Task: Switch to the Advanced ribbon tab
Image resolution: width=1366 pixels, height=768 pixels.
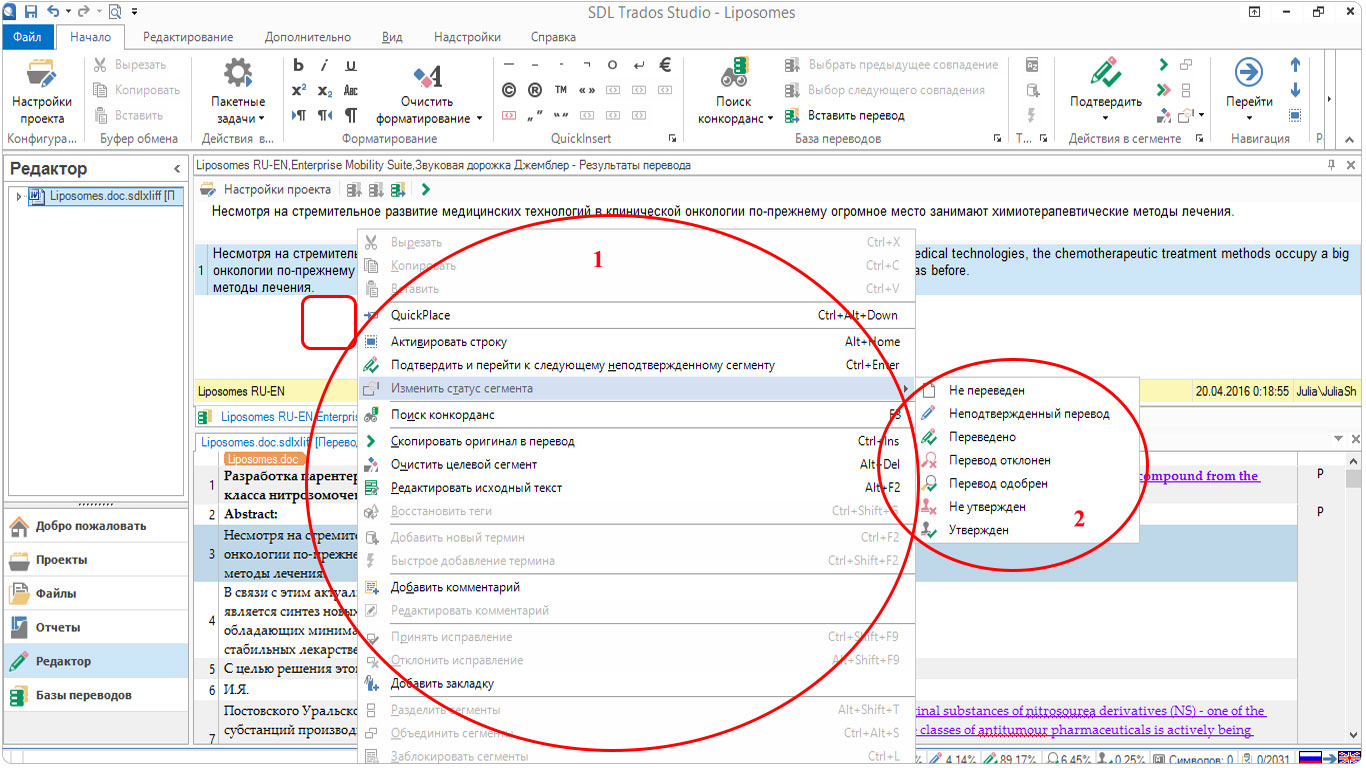Action: coord(308,37)
